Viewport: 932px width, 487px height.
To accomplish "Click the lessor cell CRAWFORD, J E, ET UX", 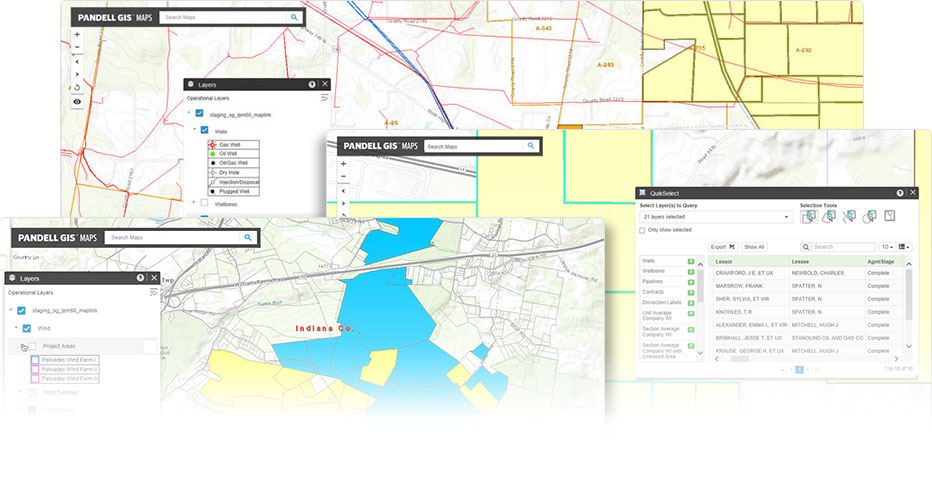I will 744,273.
